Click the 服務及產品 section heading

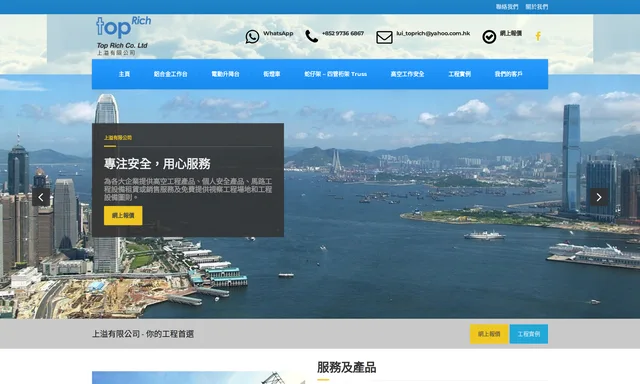[x=346, y=367]
